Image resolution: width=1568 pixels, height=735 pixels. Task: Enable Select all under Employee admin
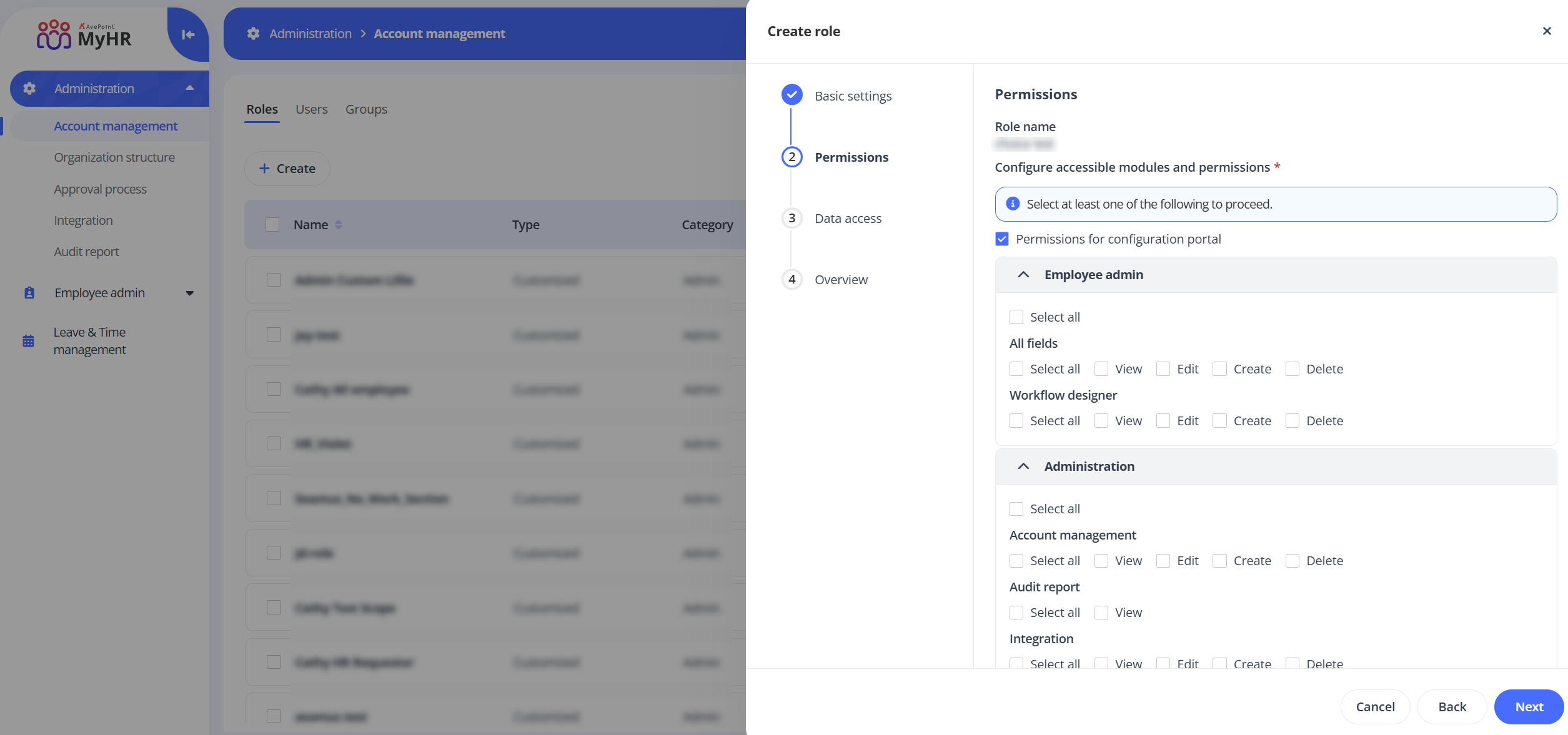click(1016, 317)
